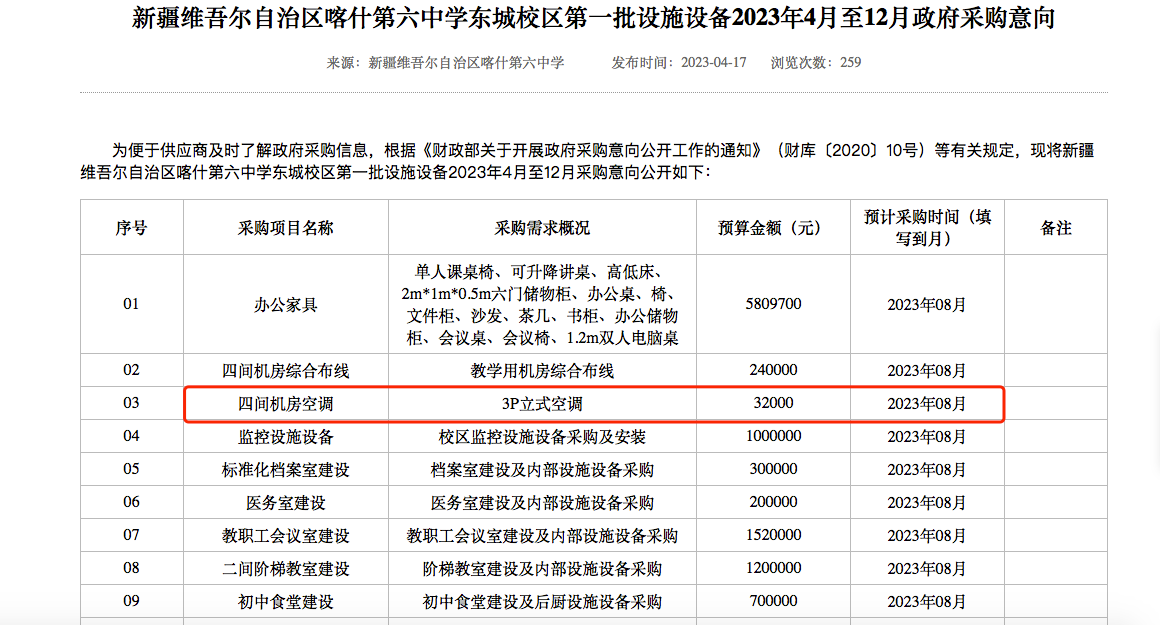
Task: Click the 备注 column header
Action: pyautogui.click(x=1056, y=228)
